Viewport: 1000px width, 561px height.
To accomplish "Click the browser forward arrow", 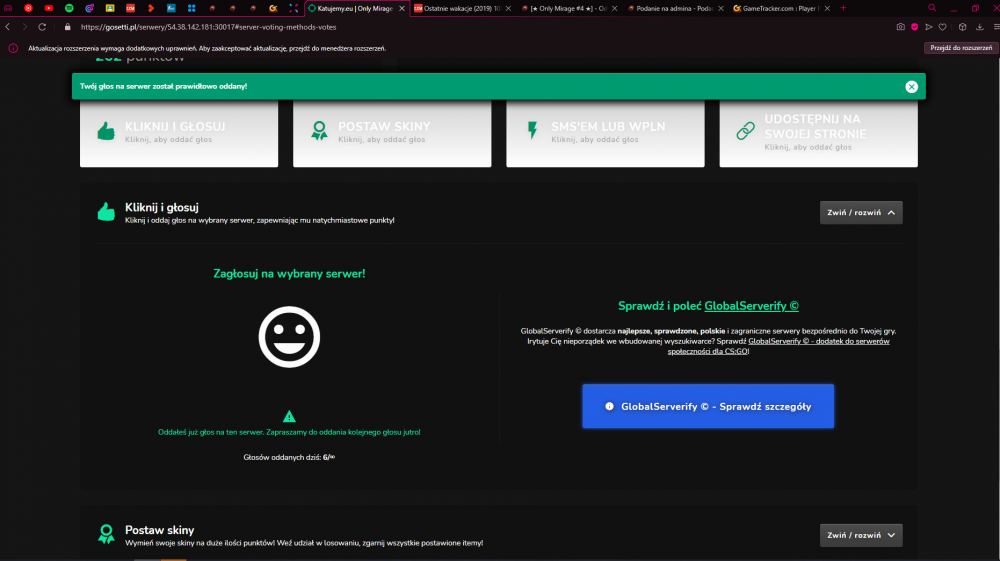I will (x=24, y=27).
